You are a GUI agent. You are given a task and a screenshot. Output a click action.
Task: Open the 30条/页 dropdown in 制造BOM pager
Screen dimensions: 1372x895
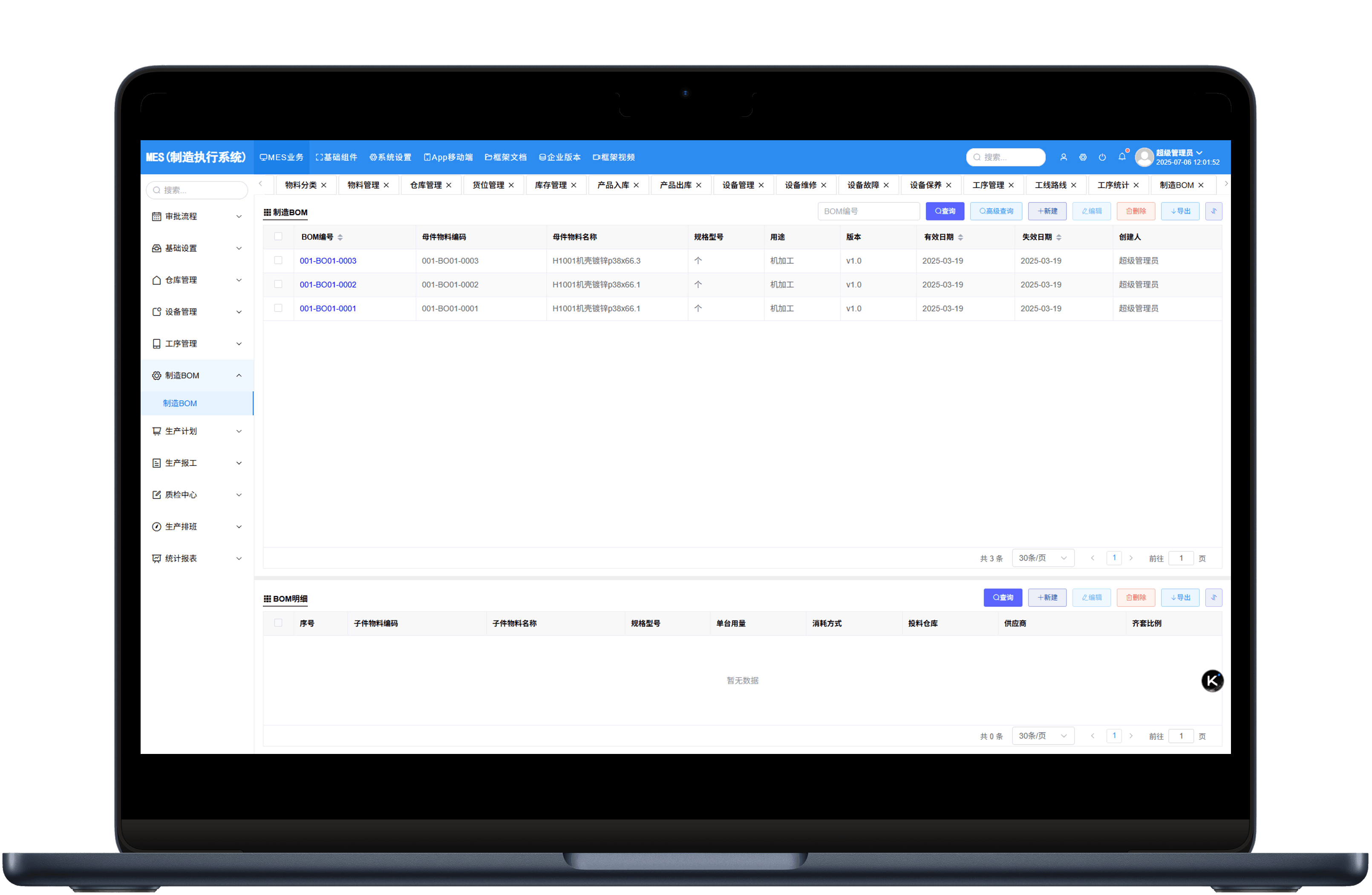pos(1043,557)
